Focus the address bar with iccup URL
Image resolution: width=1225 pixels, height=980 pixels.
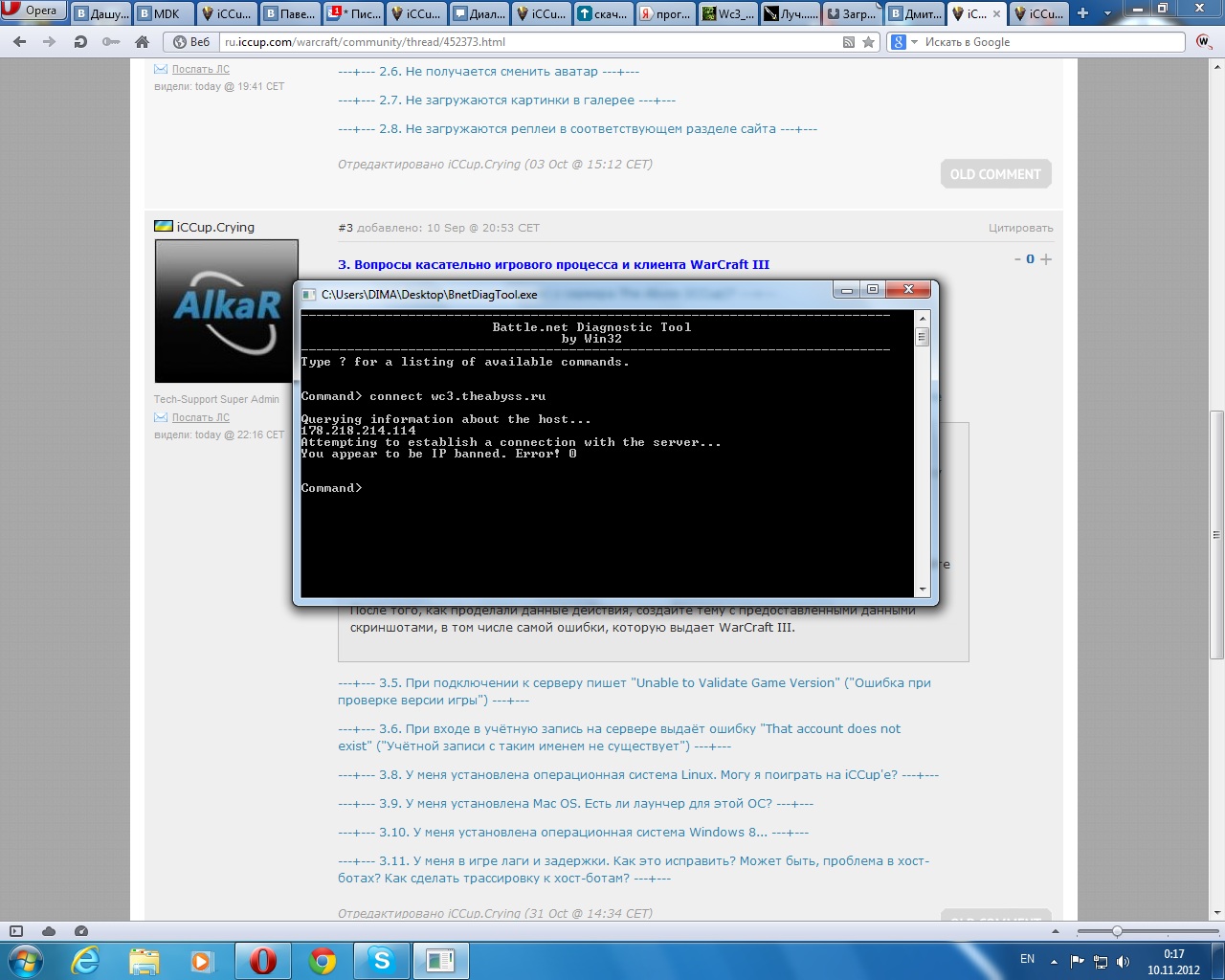[x=529, y=42]
